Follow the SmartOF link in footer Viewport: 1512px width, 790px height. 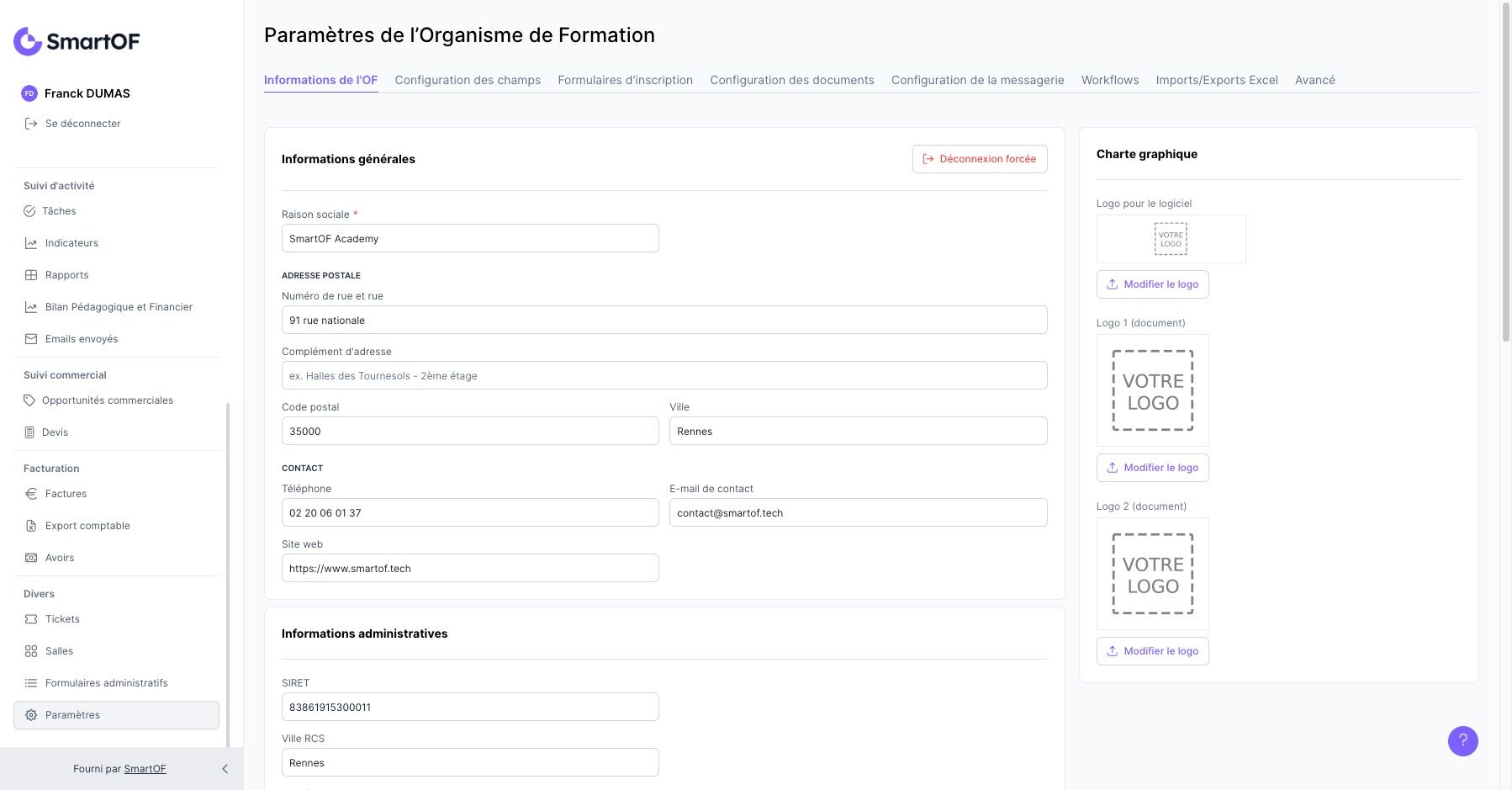point(145,769)
